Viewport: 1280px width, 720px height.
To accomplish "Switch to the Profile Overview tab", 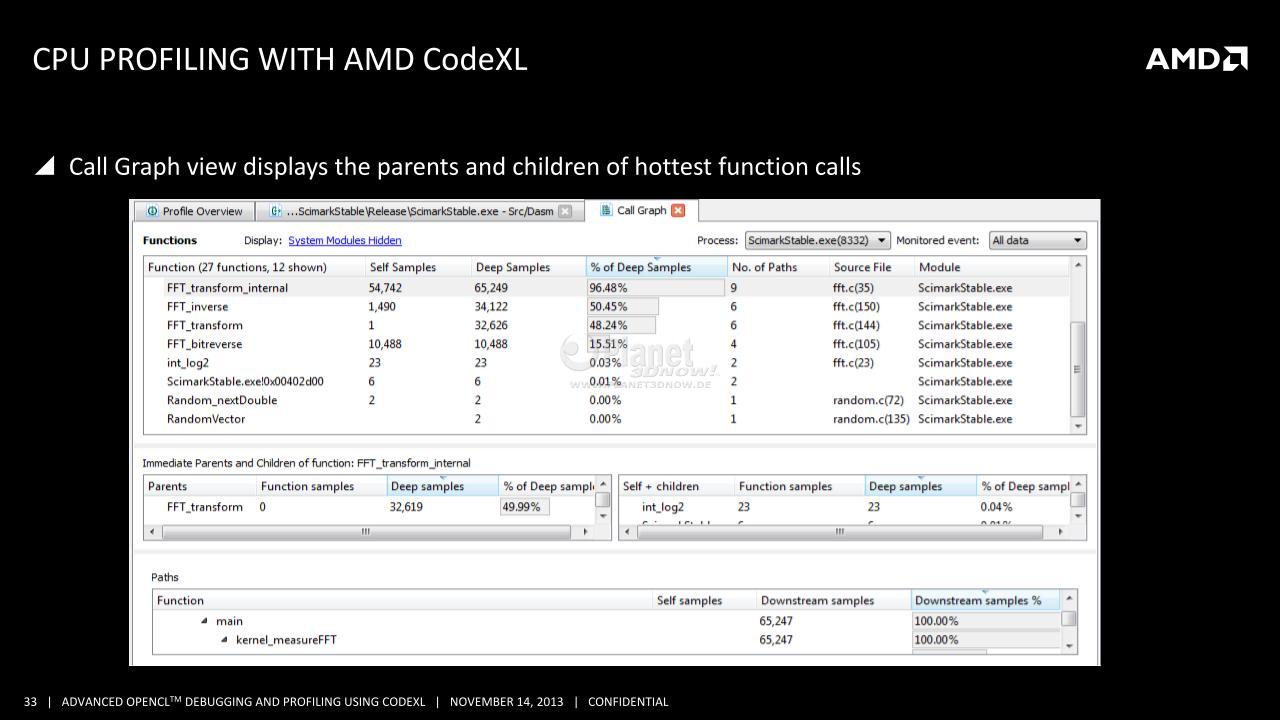I will click(x=195, y=211).
